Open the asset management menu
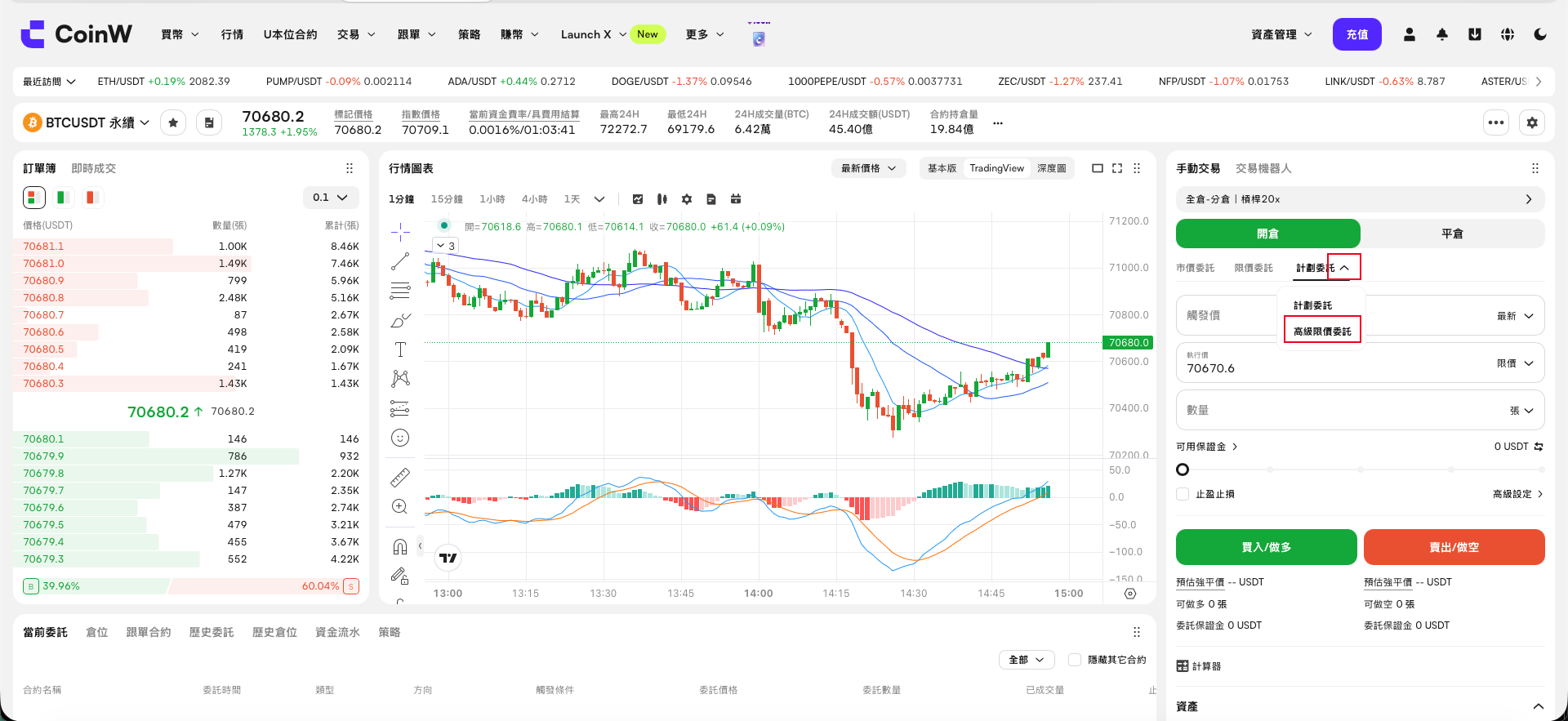The height and width of the screenshot is (721, 1568). click(1281, 34)
